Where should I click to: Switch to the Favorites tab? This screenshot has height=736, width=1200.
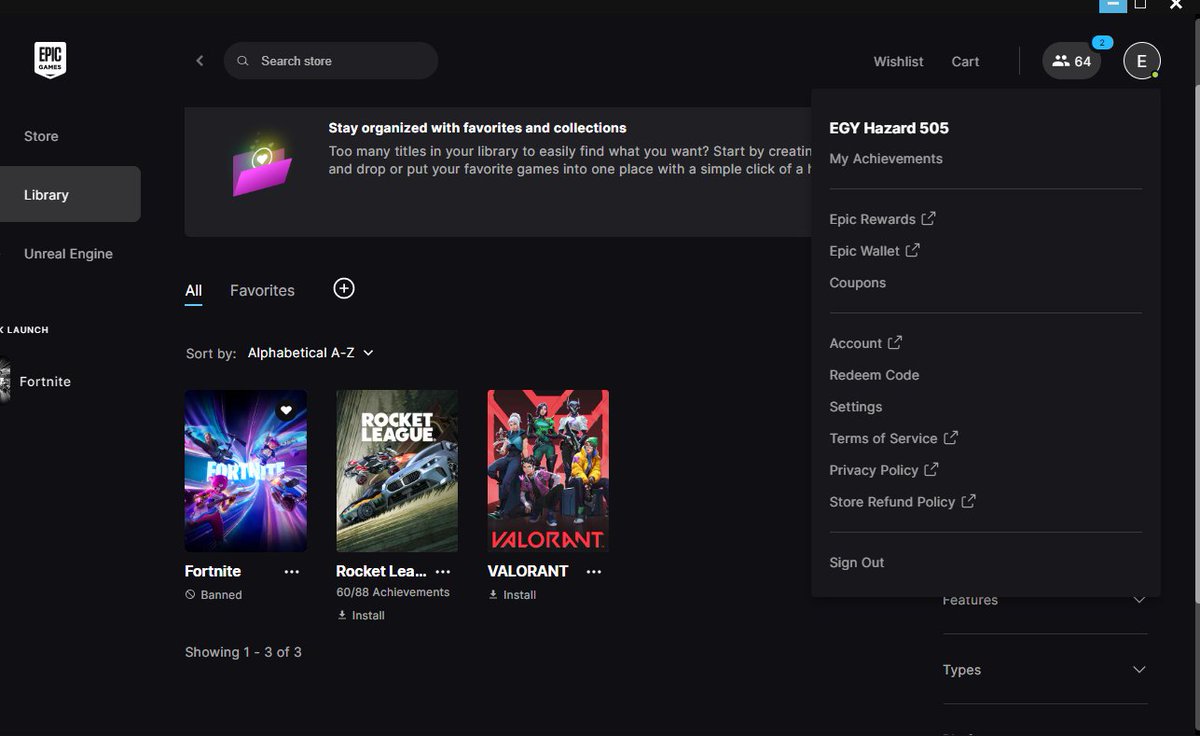[x=262, y=290]
